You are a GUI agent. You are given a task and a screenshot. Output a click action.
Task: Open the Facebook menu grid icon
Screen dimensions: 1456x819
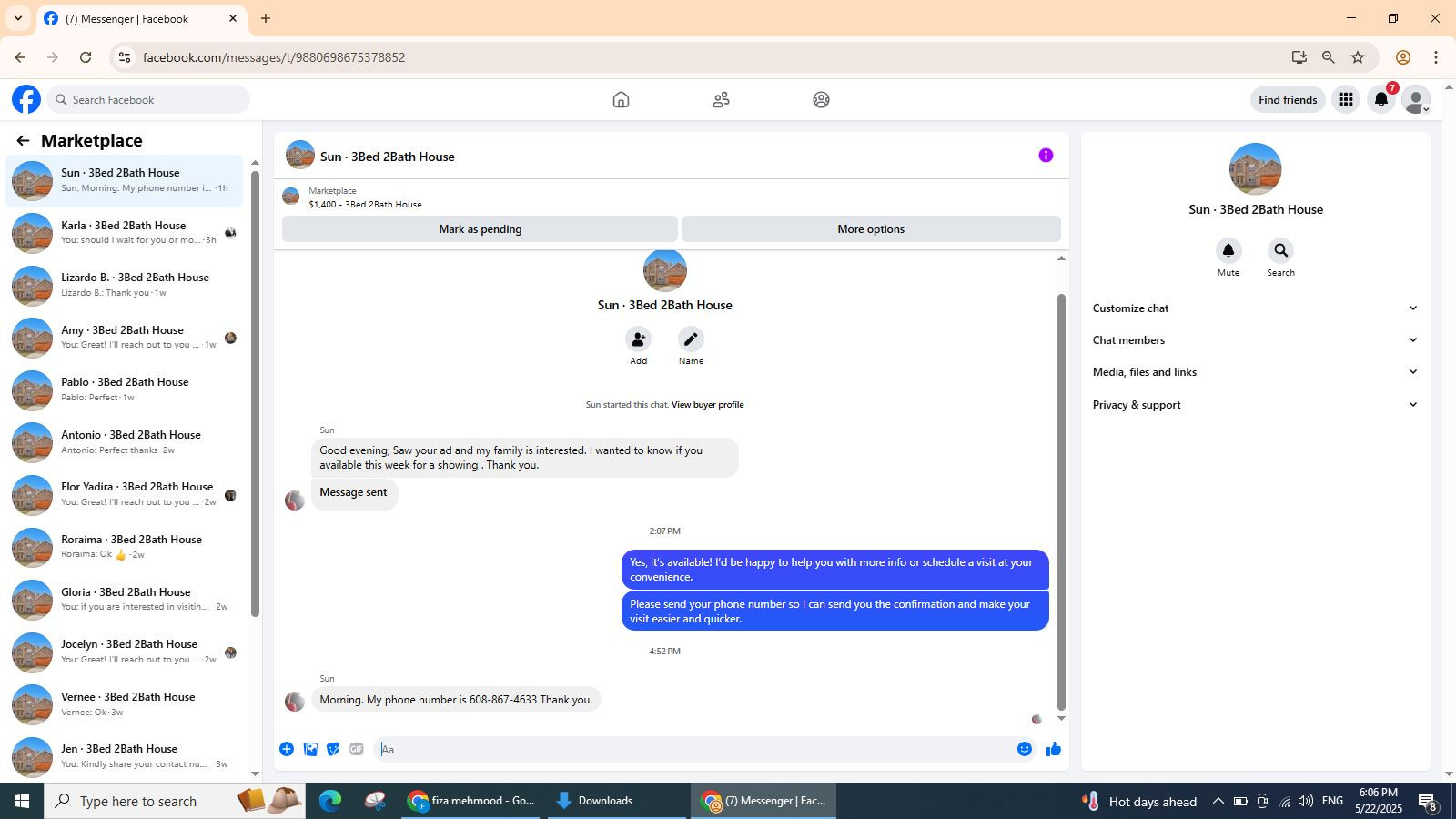(x=1345, y=100)
